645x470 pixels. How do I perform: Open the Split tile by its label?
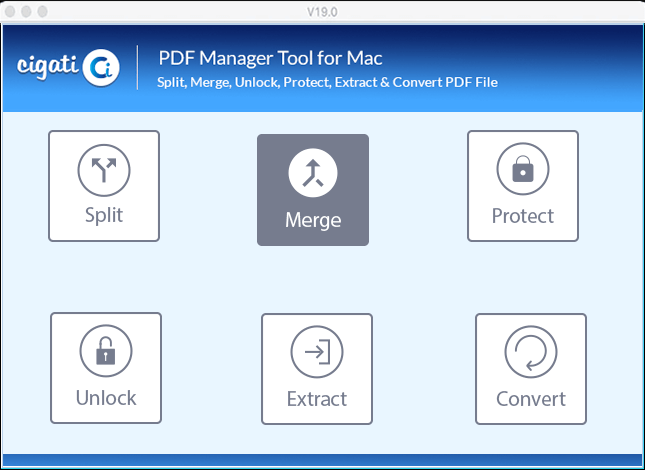click(104, 215)
